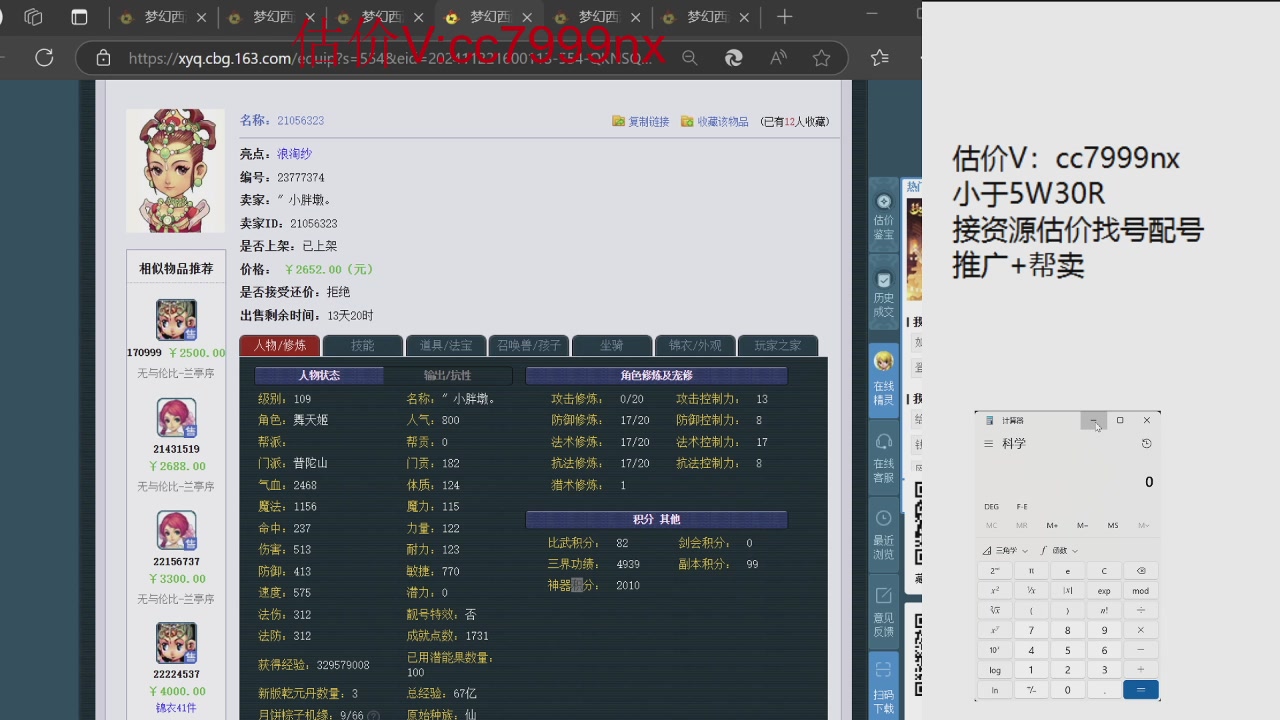
Task: Open 扫码下载 sidebar icon
Action: click(883, 686)
